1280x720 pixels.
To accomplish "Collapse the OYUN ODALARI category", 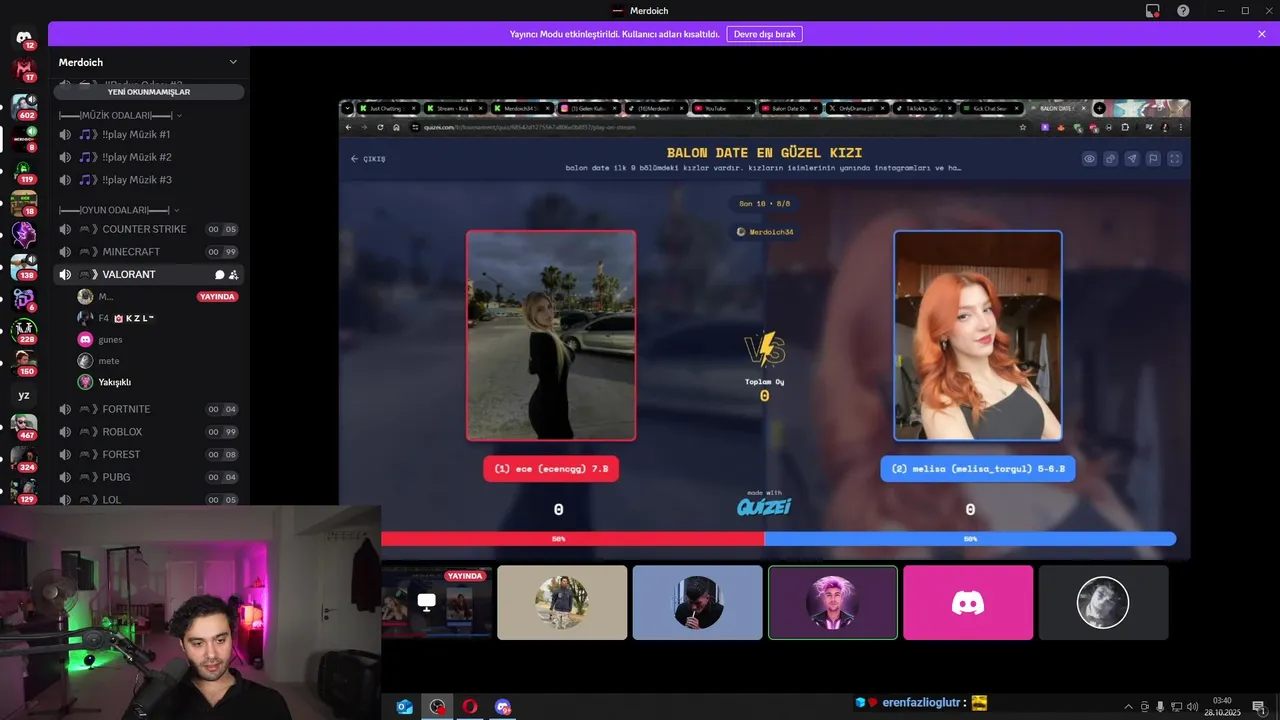I will (x=119, y=210).
